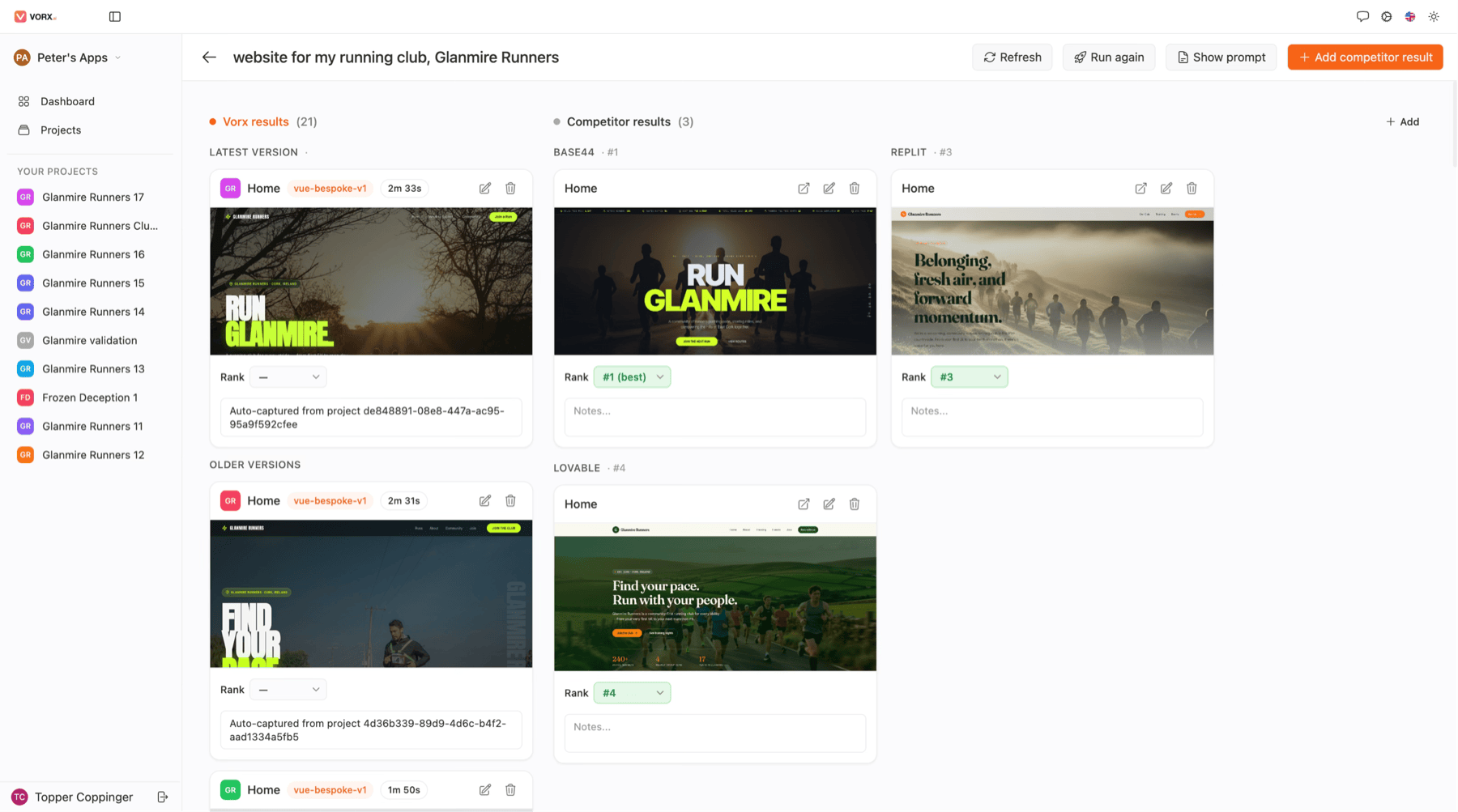Screen dimensions: 1458x812
Task: Select Glanmire Runners 16 project
Action: point(93,255)
